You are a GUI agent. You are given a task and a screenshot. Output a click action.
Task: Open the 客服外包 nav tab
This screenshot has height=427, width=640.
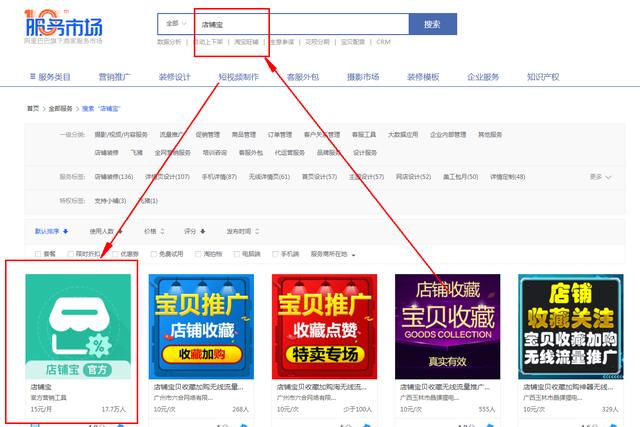302,77
